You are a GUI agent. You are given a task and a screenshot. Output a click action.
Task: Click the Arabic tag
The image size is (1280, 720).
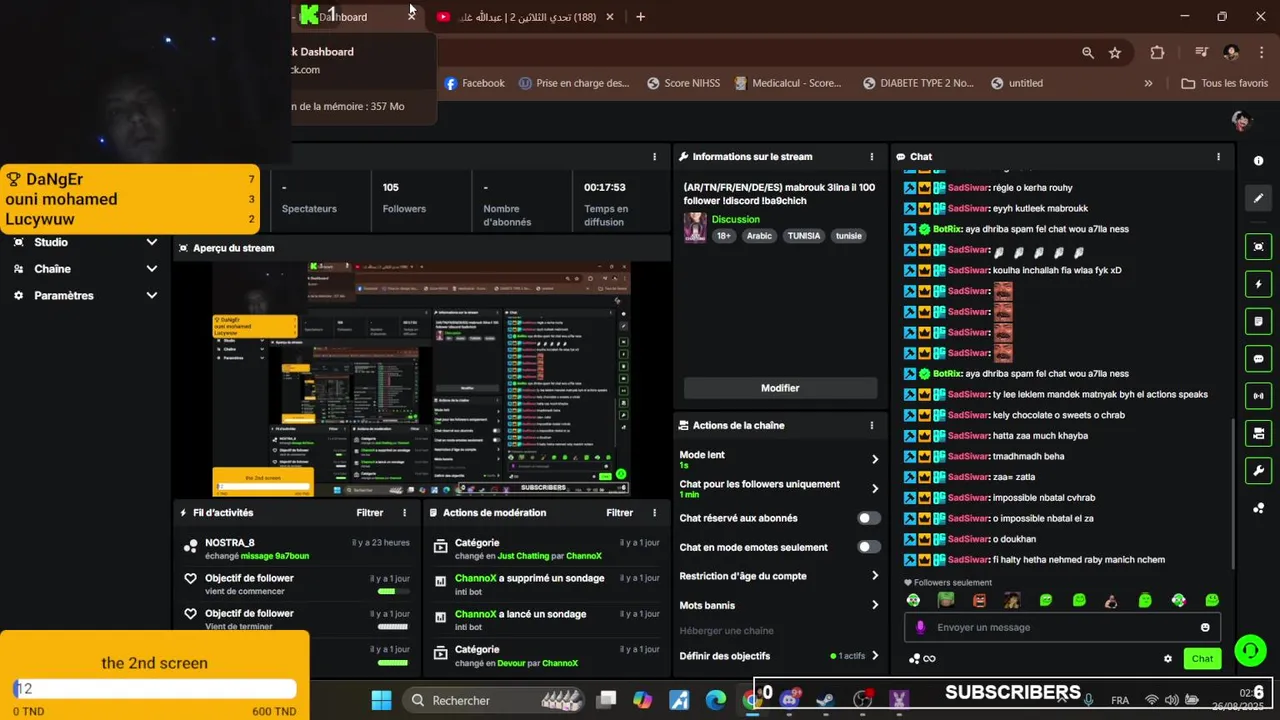[759, 236]
